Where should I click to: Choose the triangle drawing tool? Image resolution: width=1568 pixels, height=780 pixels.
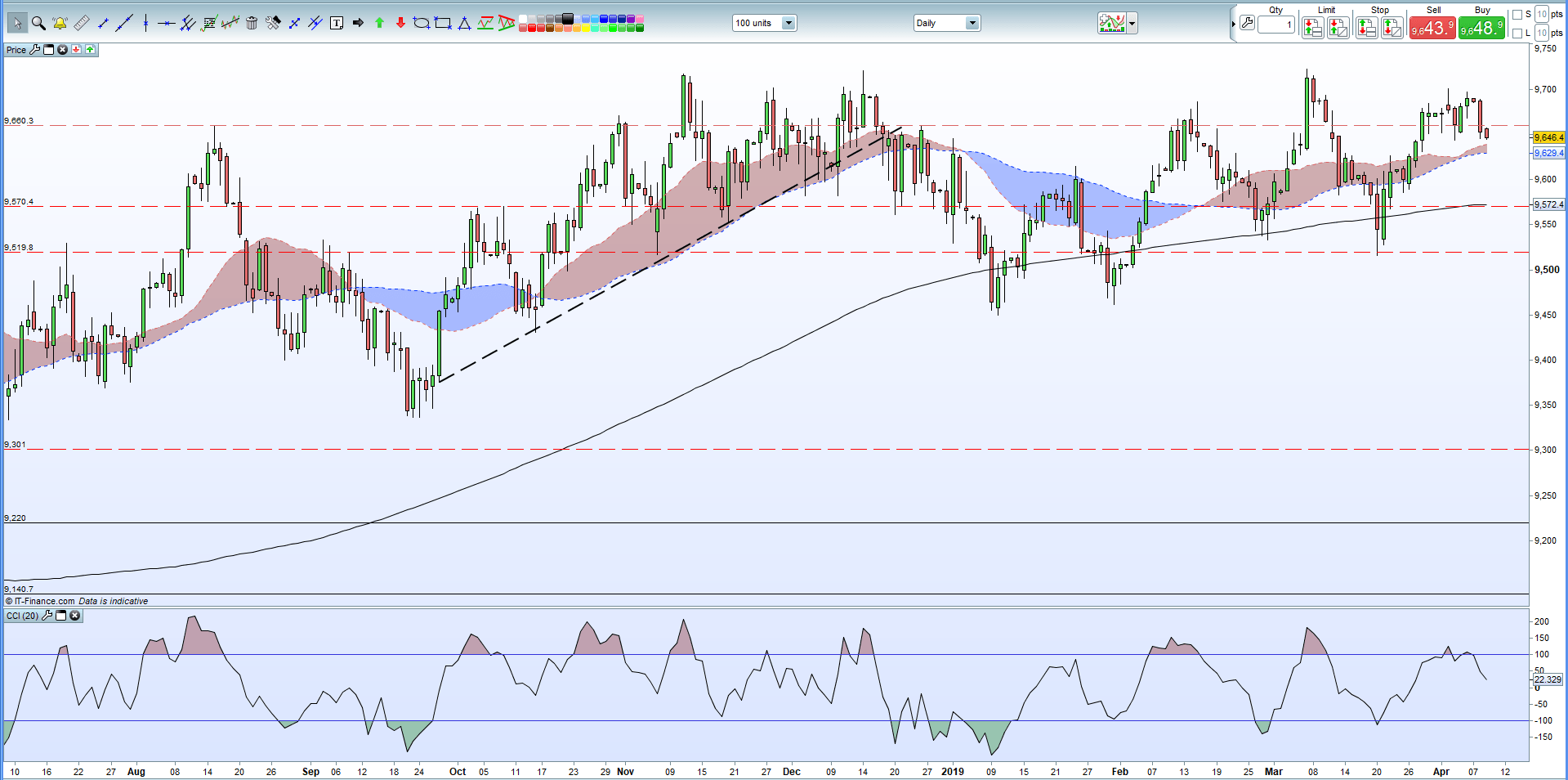(464, 23)
